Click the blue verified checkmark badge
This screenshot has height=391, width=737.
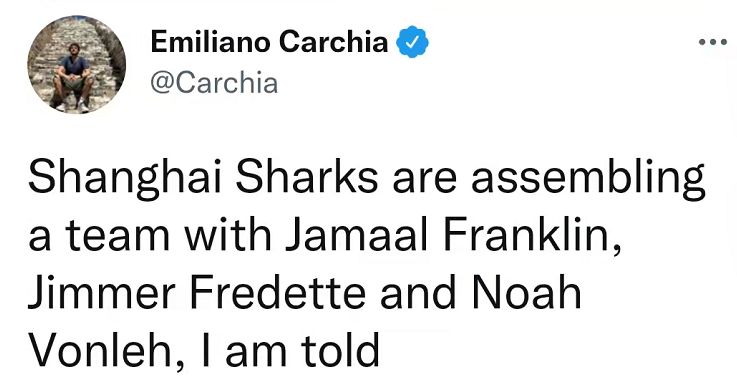pyautogui.click(x=413, y=42)
